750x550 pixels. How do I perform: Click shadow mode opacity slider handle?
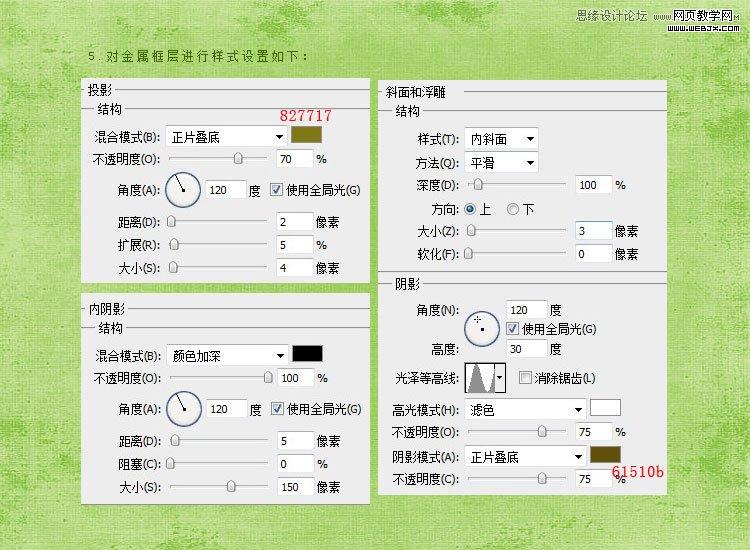point(542,478)
